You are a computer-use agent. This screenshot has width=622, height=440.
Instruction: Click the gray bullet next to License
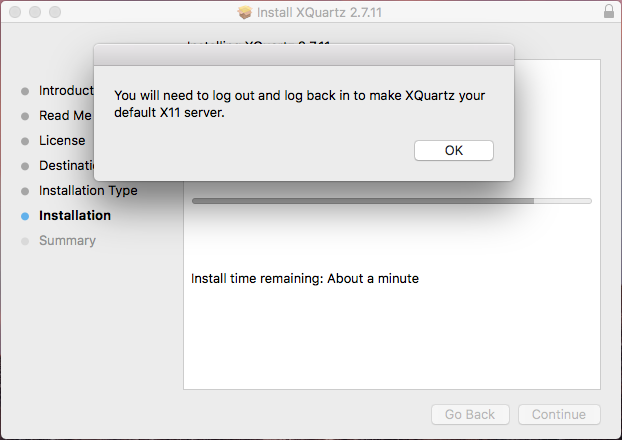click(25, 141)
